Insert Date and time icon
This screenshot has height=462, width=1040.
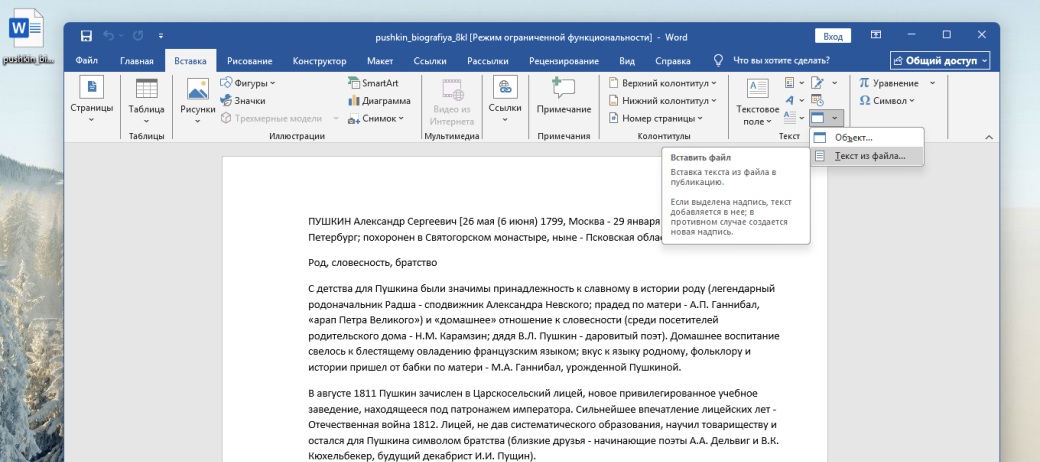pyautogui.click(x=818, y=100)
